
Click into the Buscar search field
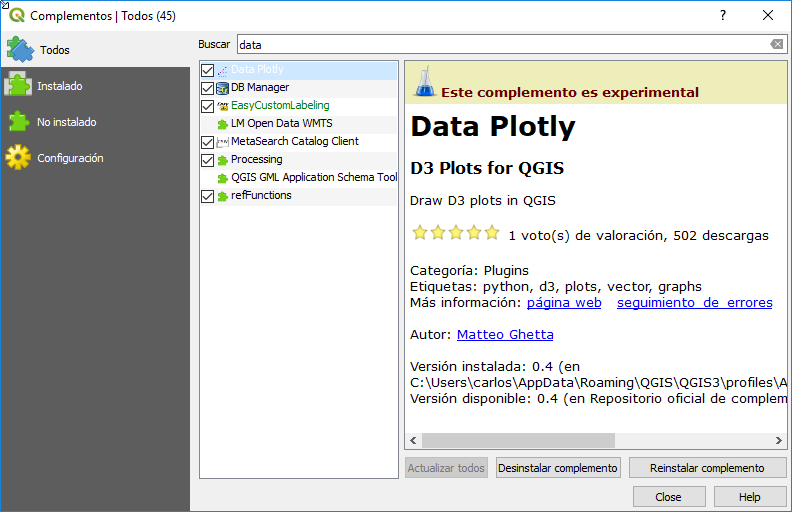tap(500, 45)
